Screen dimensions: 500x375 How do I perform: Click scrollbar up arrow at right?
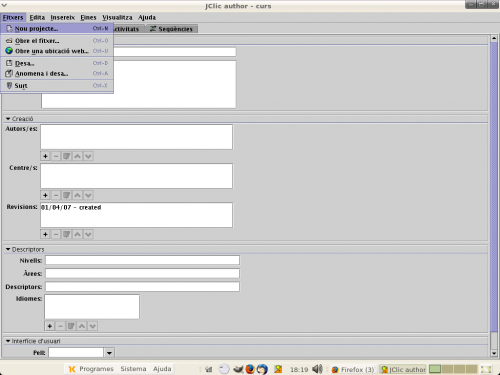point(494,38)
